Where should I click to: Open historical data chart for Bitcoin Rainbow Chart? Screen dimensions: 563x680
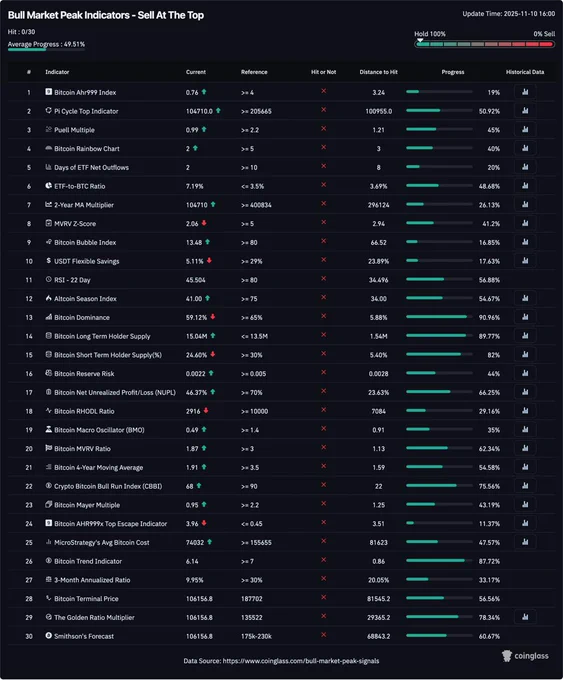click(525, 148)
